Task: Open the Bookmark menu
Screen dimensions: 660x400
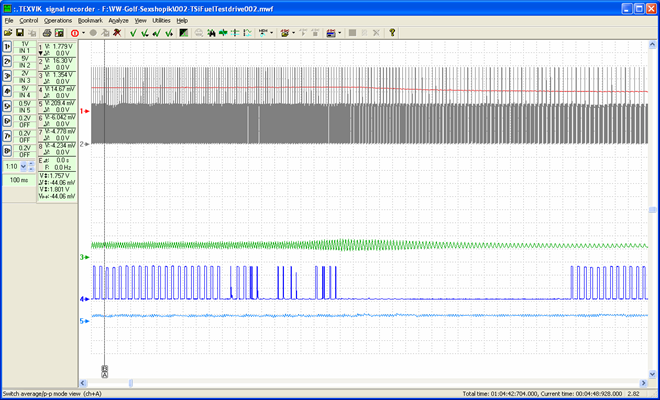Action: [90, 20]
